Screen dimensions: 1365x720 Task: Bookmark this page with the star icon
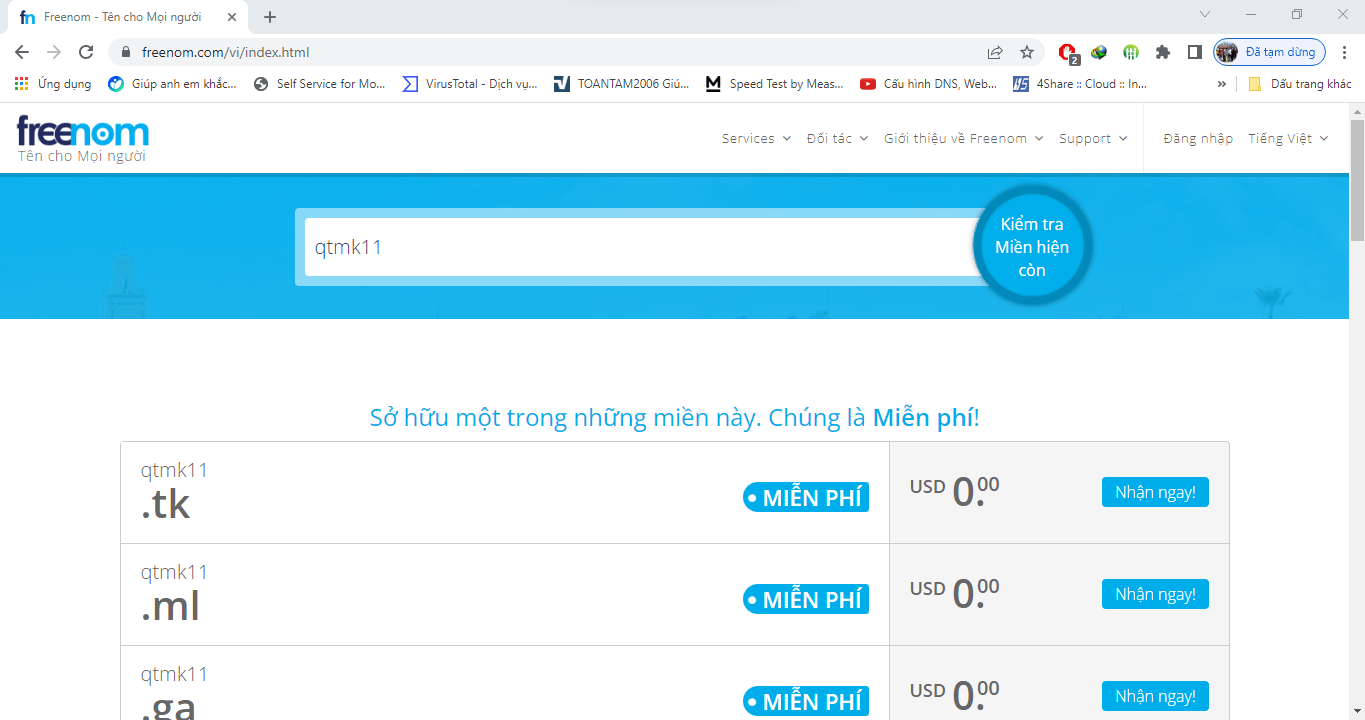pyautogui.click(x=1027, y=52)
